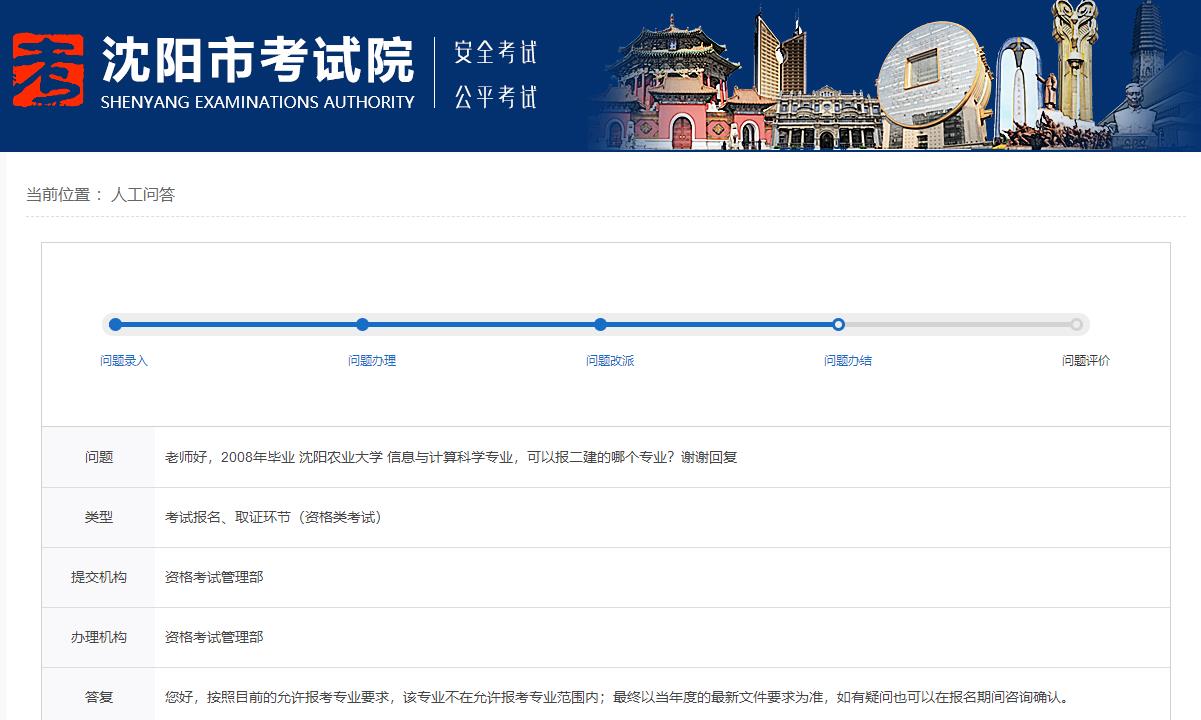This screenshot has height=720, width=1201.
Task: Select the gray 问题评价 stepper endpoint
Action: (x=1078, y=324)
